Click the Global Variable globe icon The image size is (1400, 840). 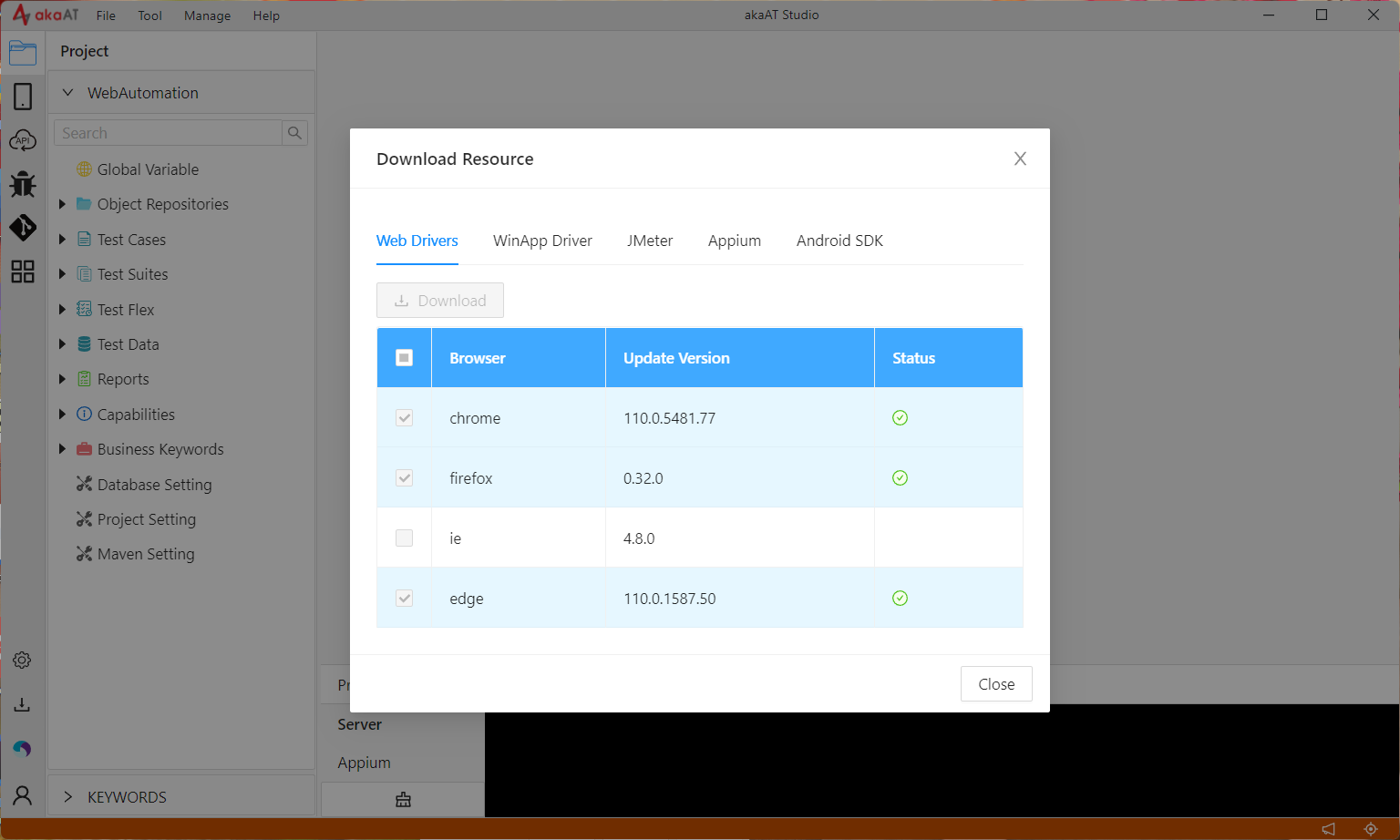(84, 169)
